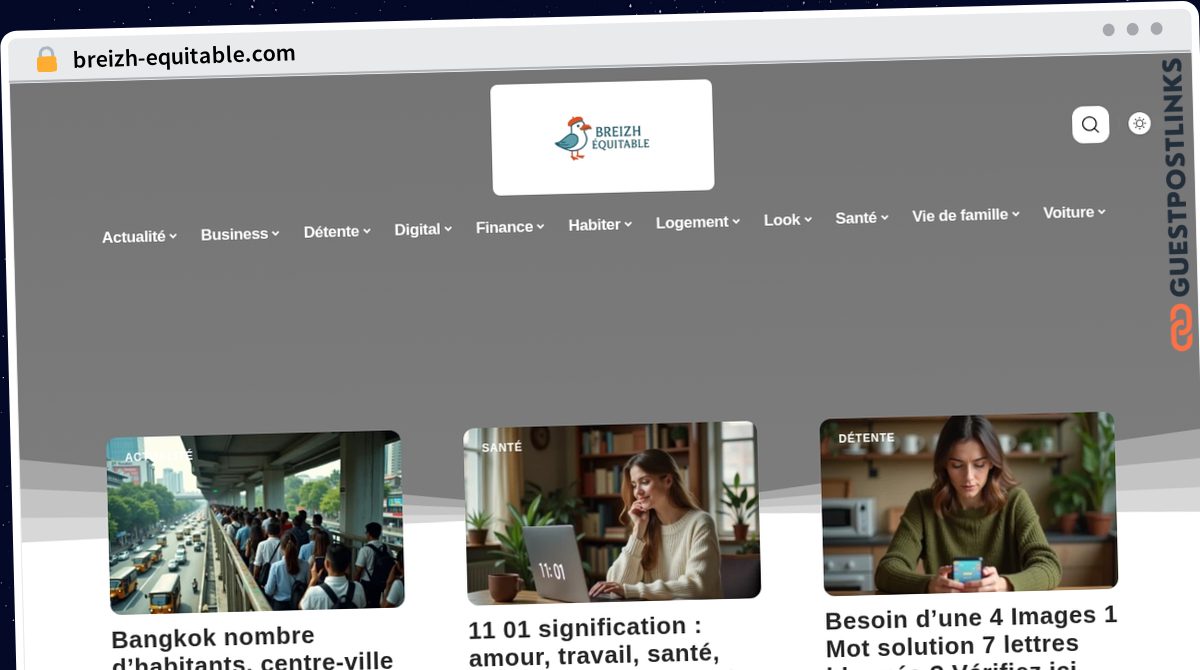Screen dimensions: 1200x670
Task: Open the Habiter menu
Action: [x=600, y=225]
